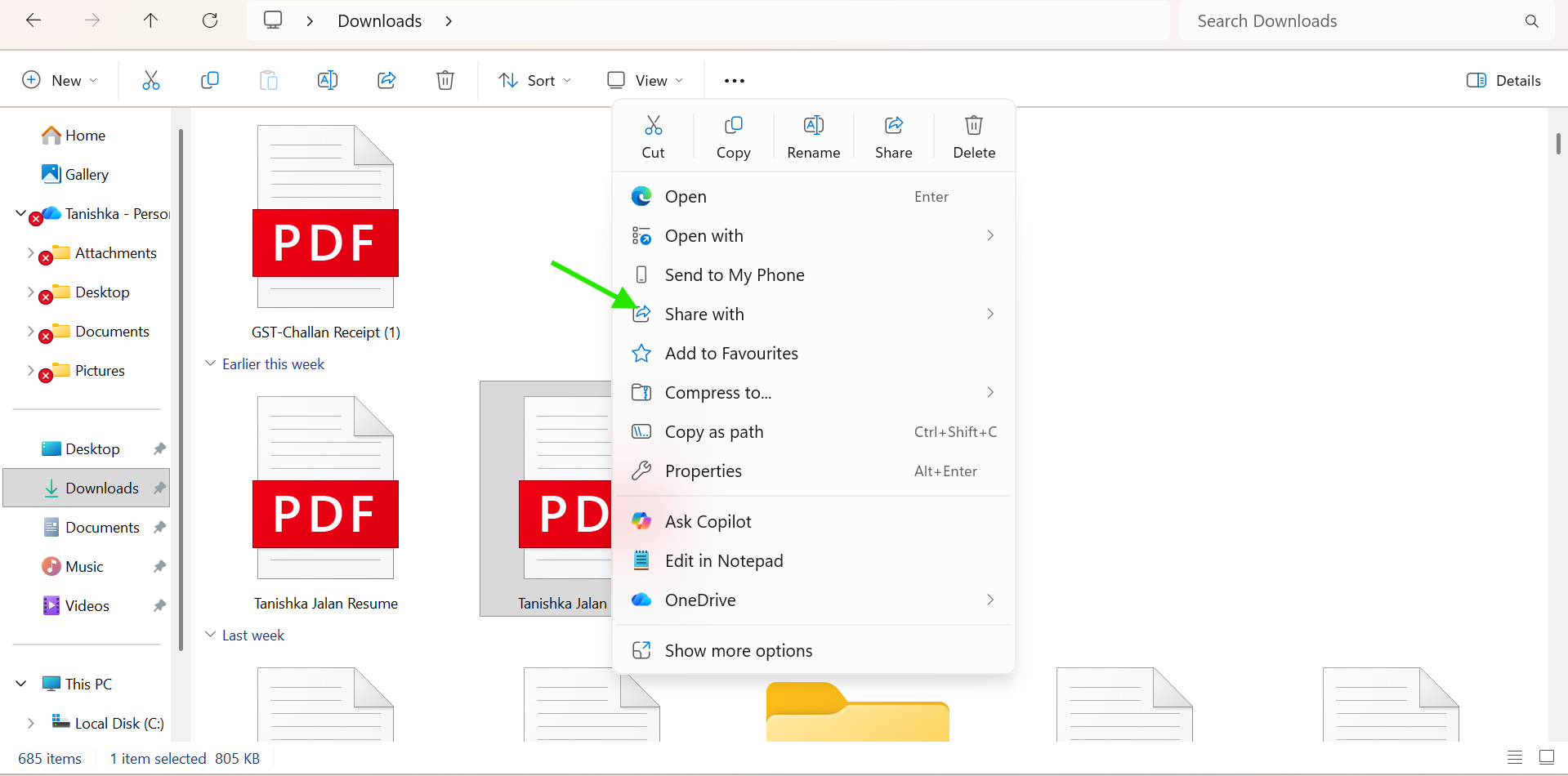
Task: Expand the Downloads breadcrumb chevron
Action: [449, 21]
